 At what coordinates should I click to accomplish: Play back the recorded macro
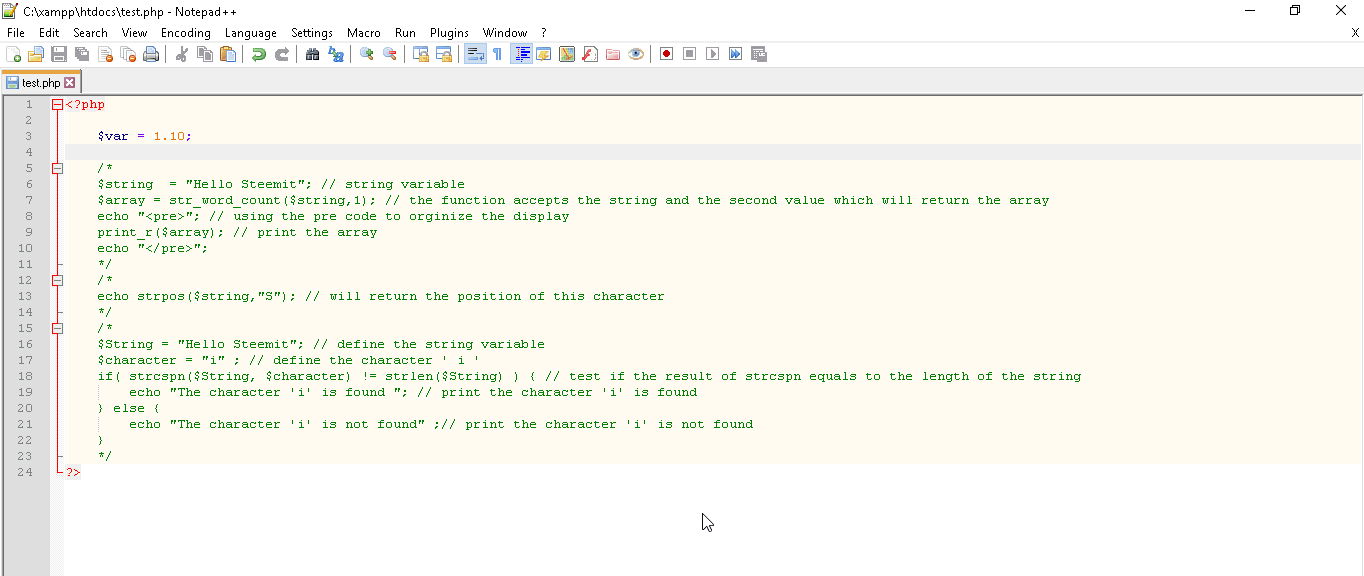coord(712,54)
